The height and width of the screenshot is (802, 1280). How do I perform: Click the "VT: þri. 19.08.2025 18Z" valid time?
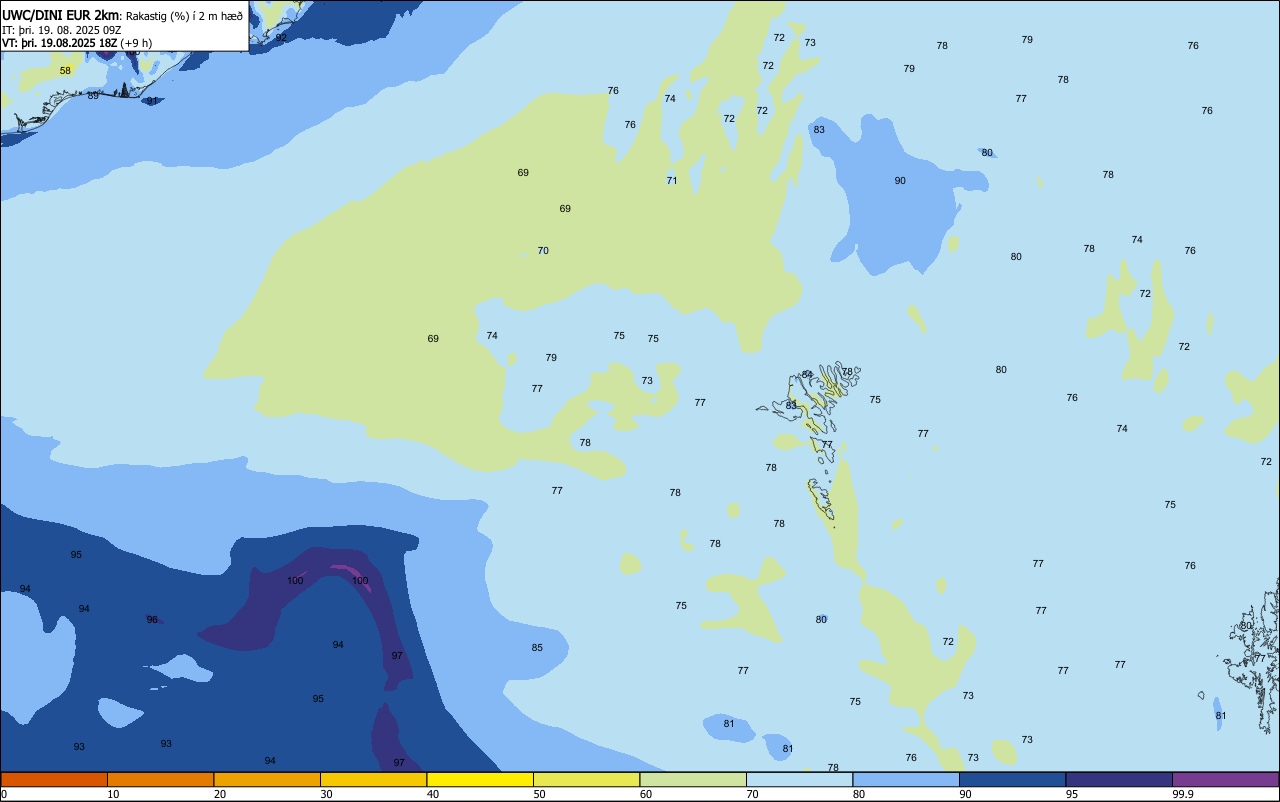pos(60,43)
